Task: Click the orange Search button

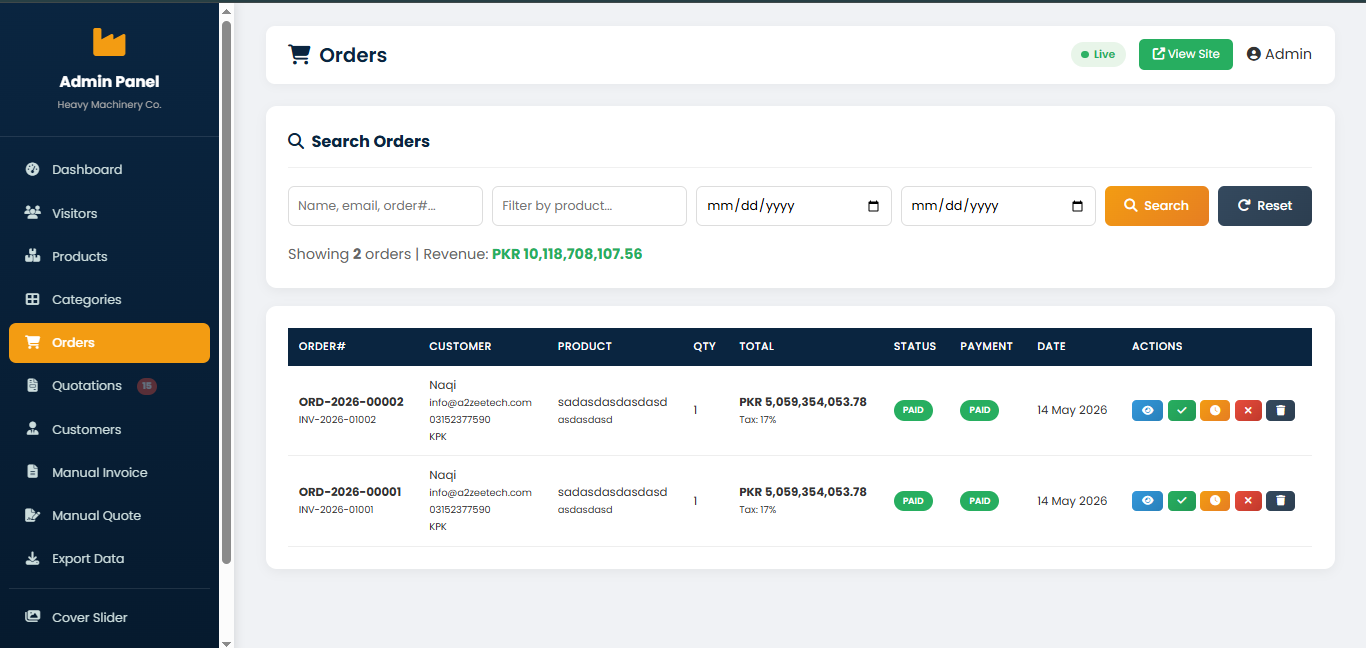Action: pyautogui.click(x=1156, y=206)
